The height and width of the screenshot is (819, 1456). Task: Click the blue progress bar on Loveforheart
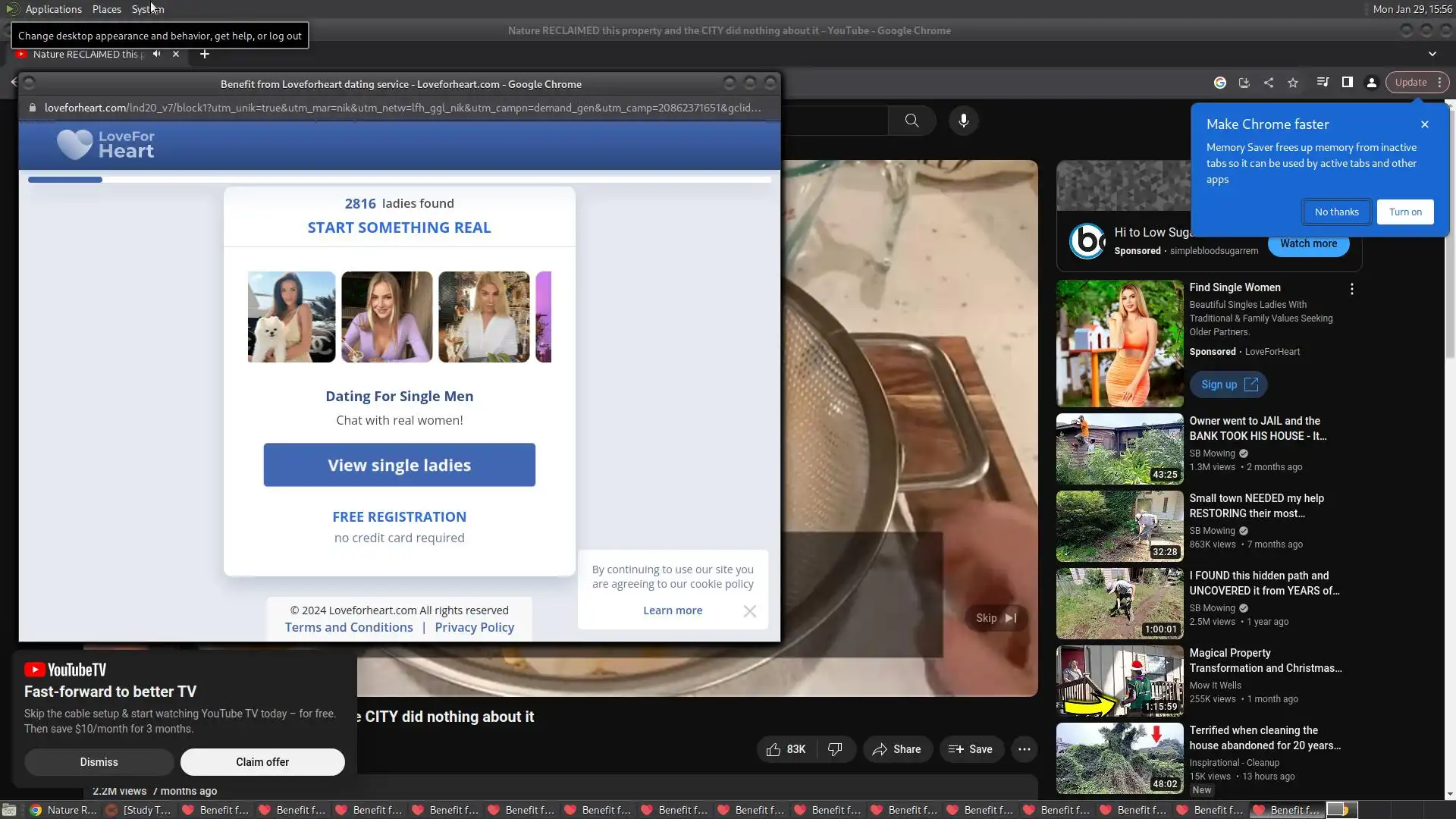point(65,180)
